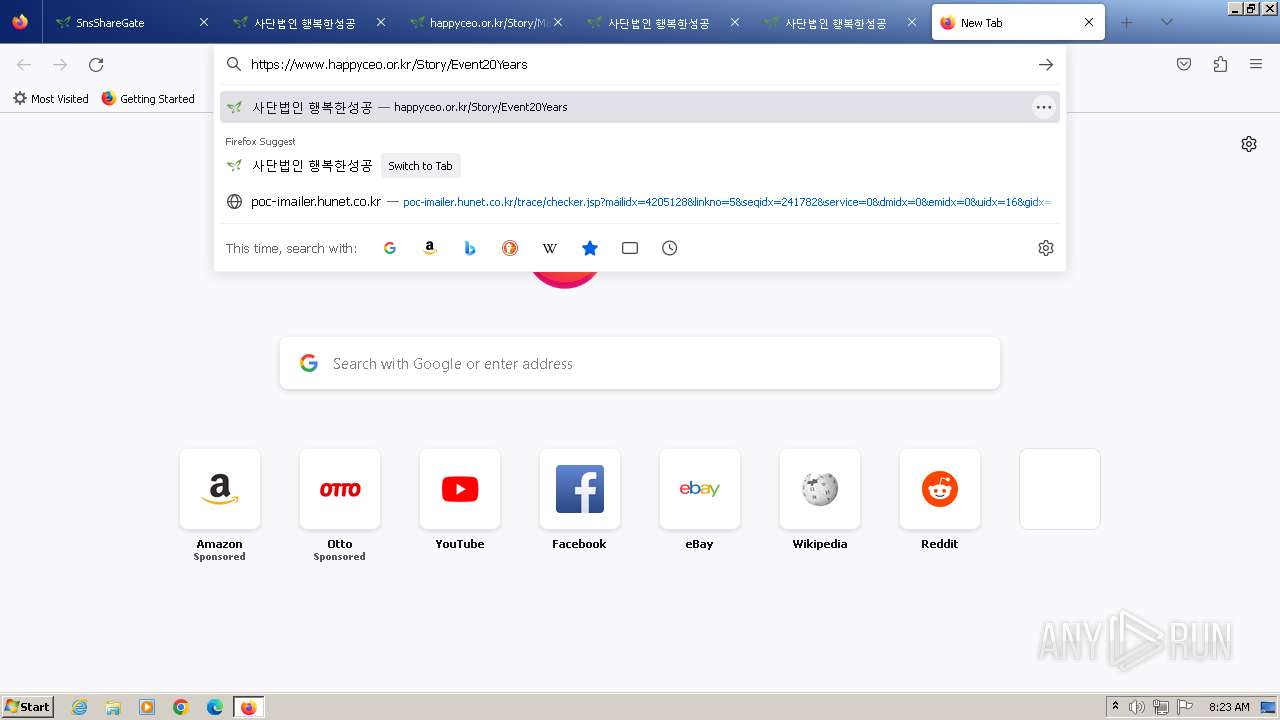Open File Explorer from taskbar

tap(113, 707)
